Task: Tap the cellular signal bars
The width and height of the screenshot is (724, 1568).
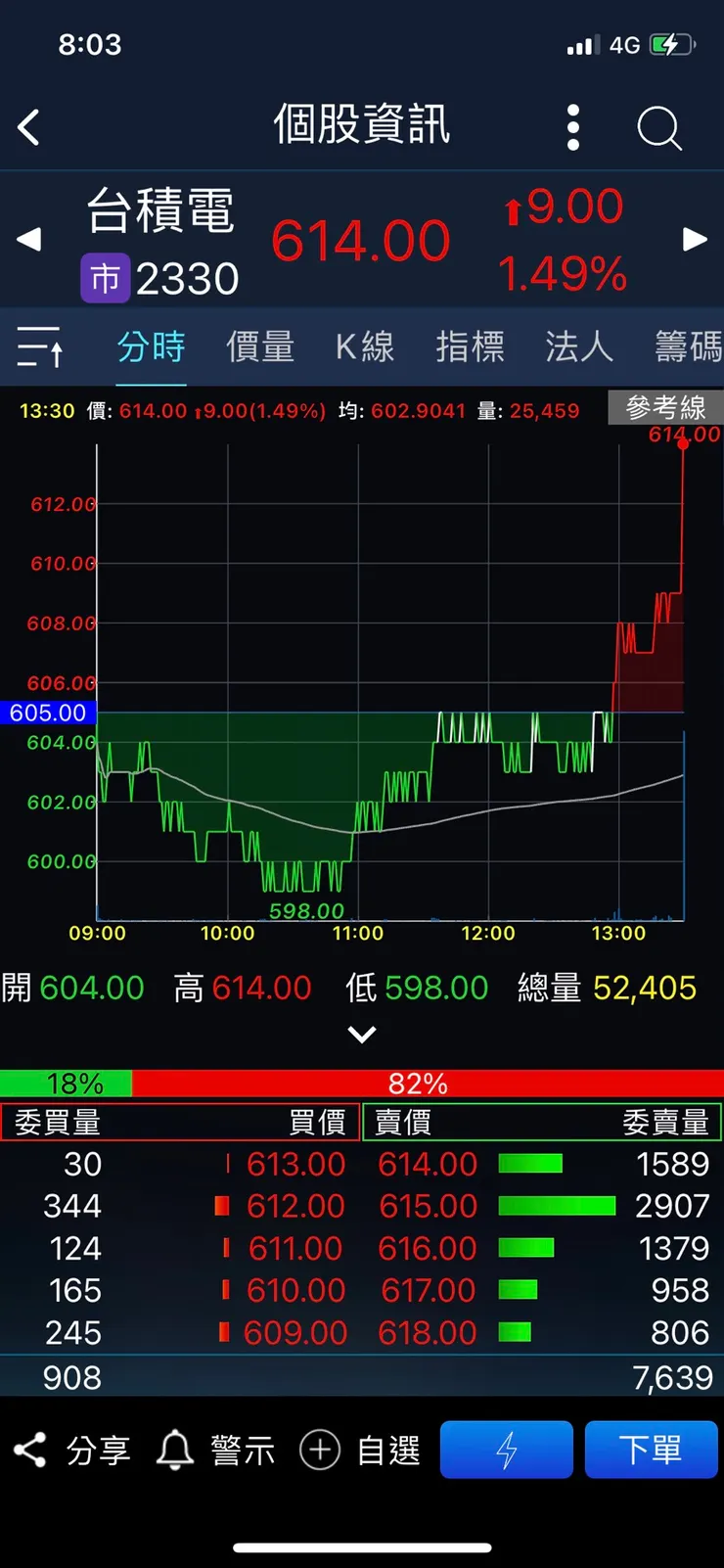Action: coord(583,45)
